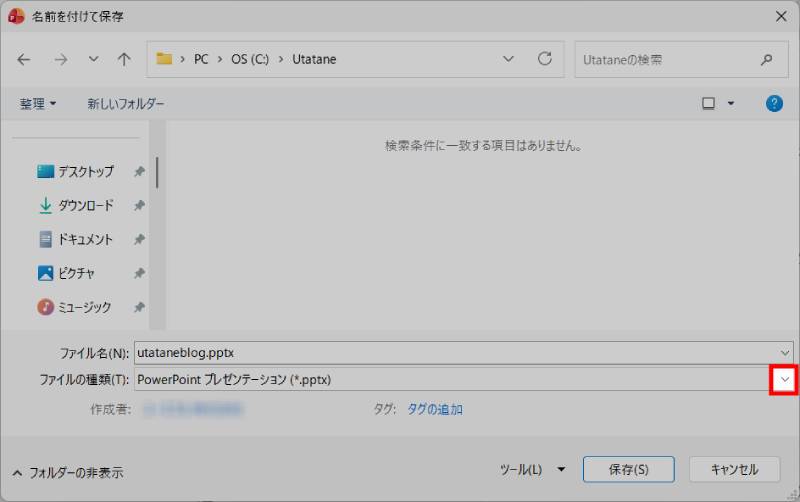The image size is (800, 502).
Task: Click the タグの追加 link
Action: [435, 409]
